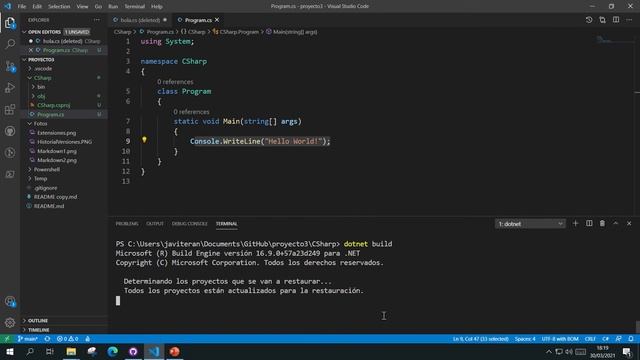640x360 pixels.
Task: Switch to the Problems panel tab
Action: click(x=127, y=224)
